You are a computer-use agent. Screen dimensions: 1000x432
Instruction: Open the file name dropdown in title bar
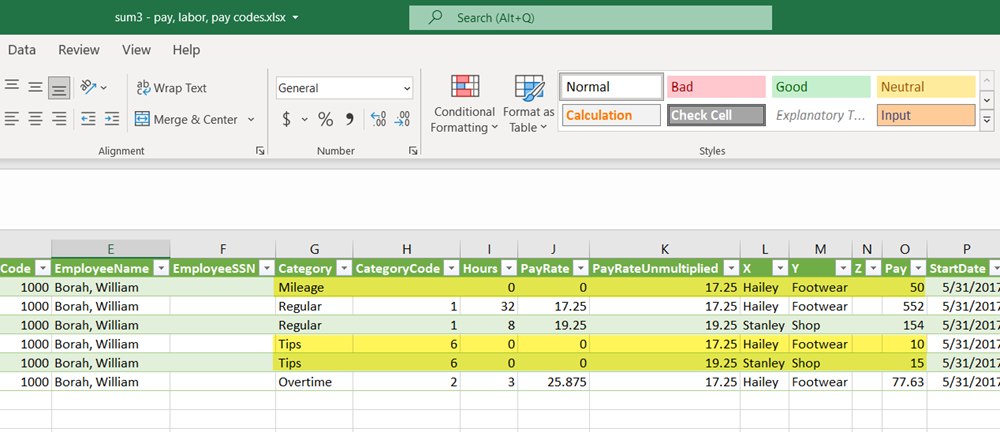(x=295, y=18)
